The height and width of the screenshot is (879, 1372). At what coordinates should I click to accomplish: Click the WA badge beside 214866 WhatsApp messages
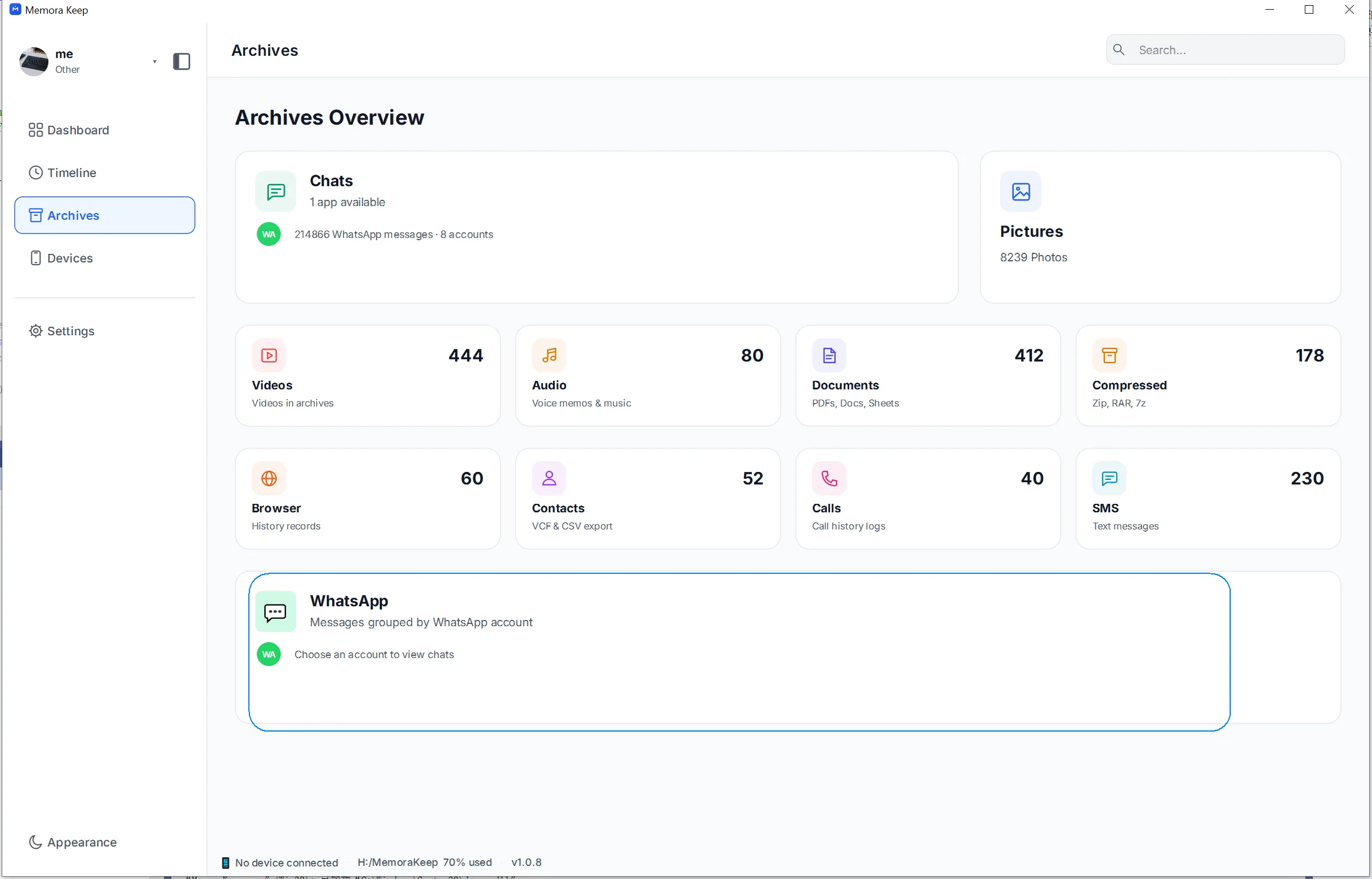[269, 234]
